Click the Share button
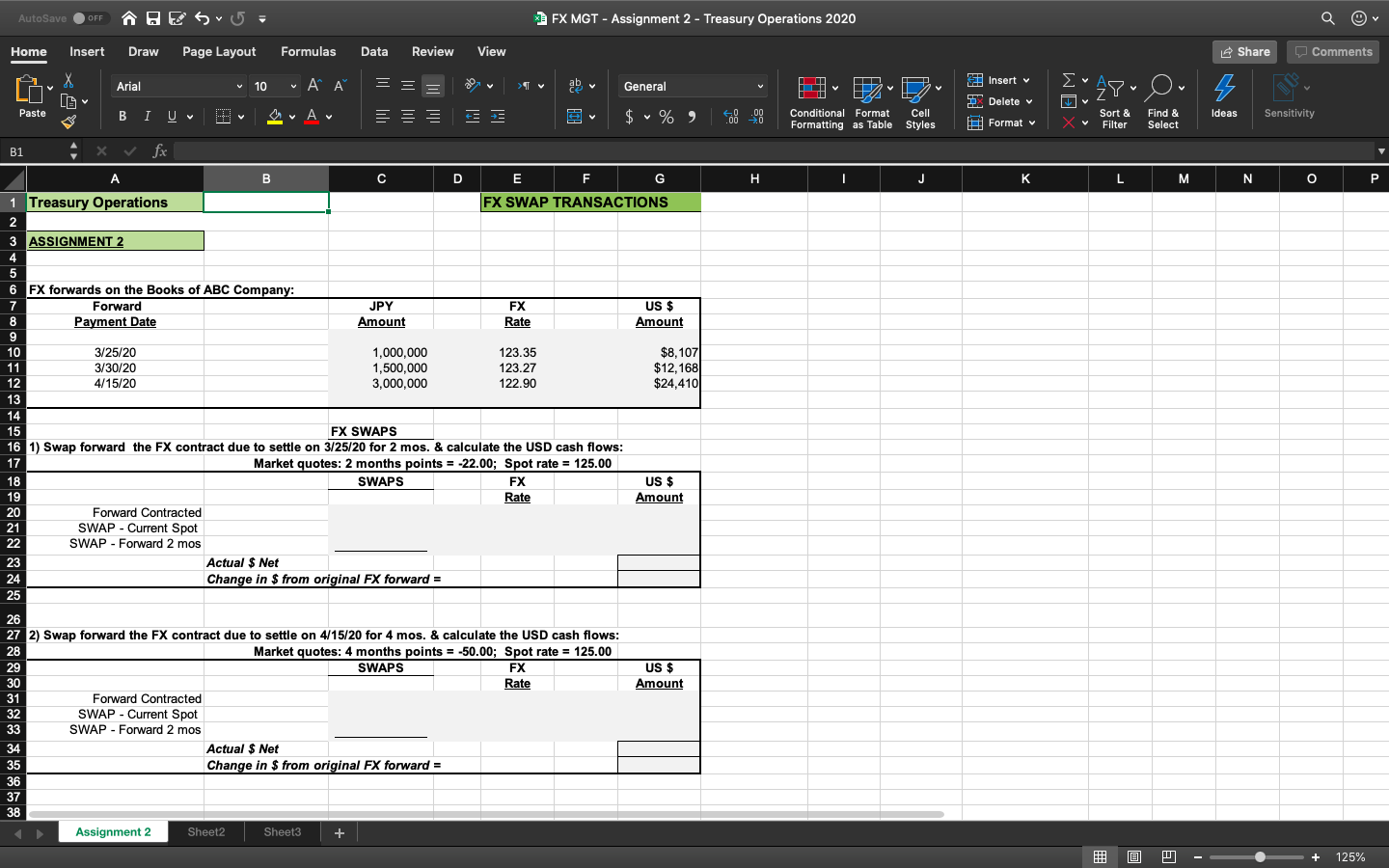The width and height of the screenshot is (1389, 868). pos(1243,52)
